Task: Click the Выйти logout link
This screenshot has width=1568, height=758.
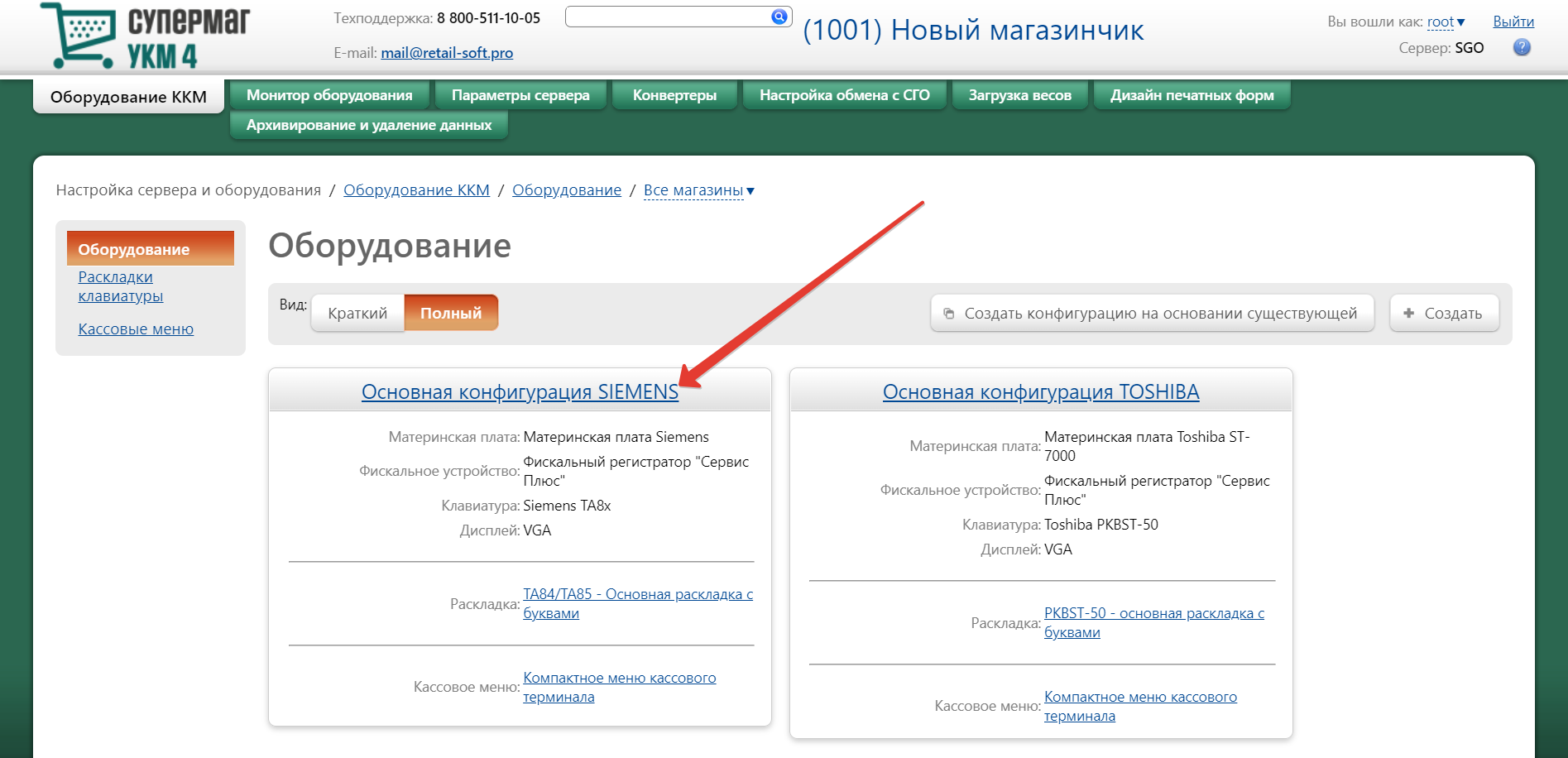Action: pyautogui.click(x=1513, y=22)
